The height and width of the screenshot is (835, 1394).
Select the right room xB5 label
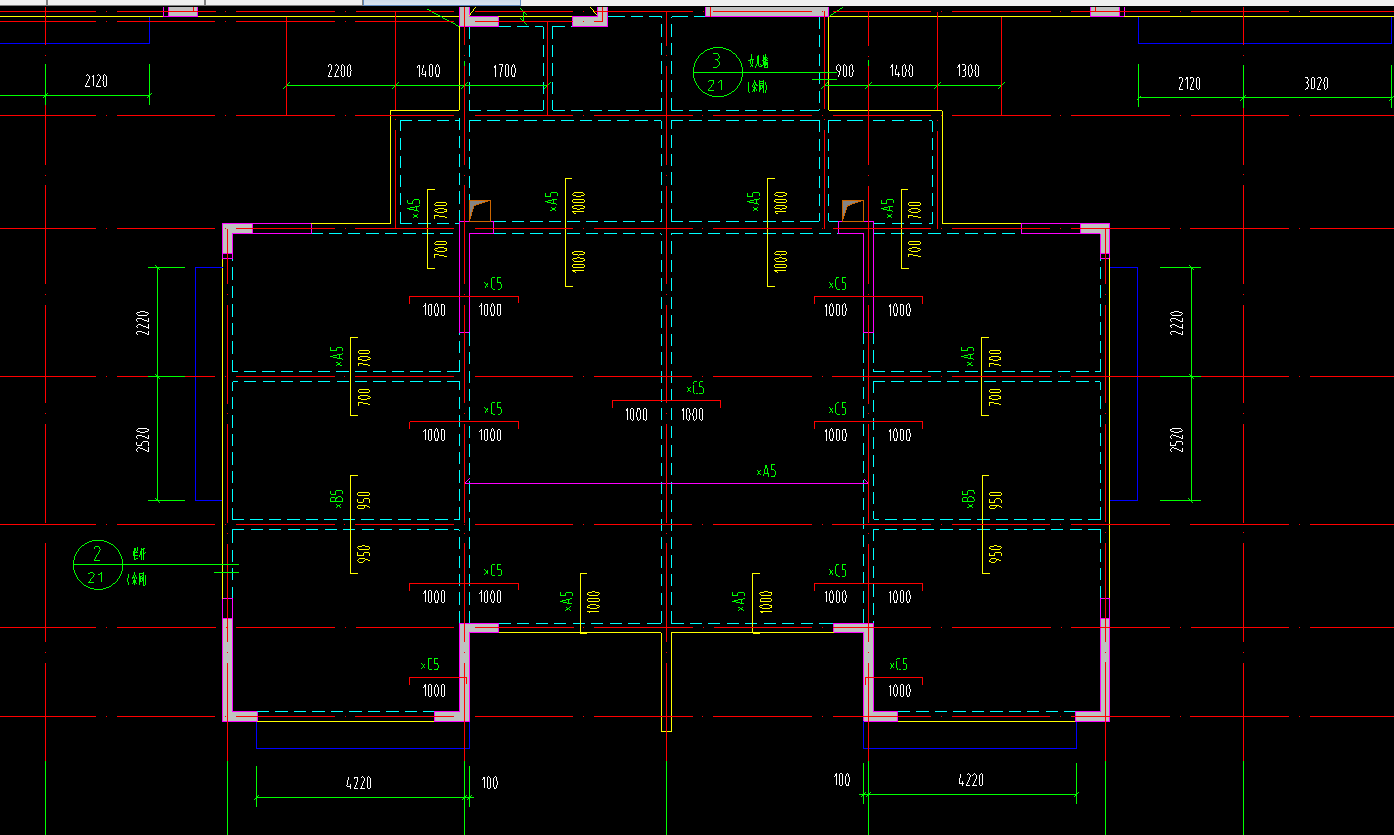(x=967, y=498)
